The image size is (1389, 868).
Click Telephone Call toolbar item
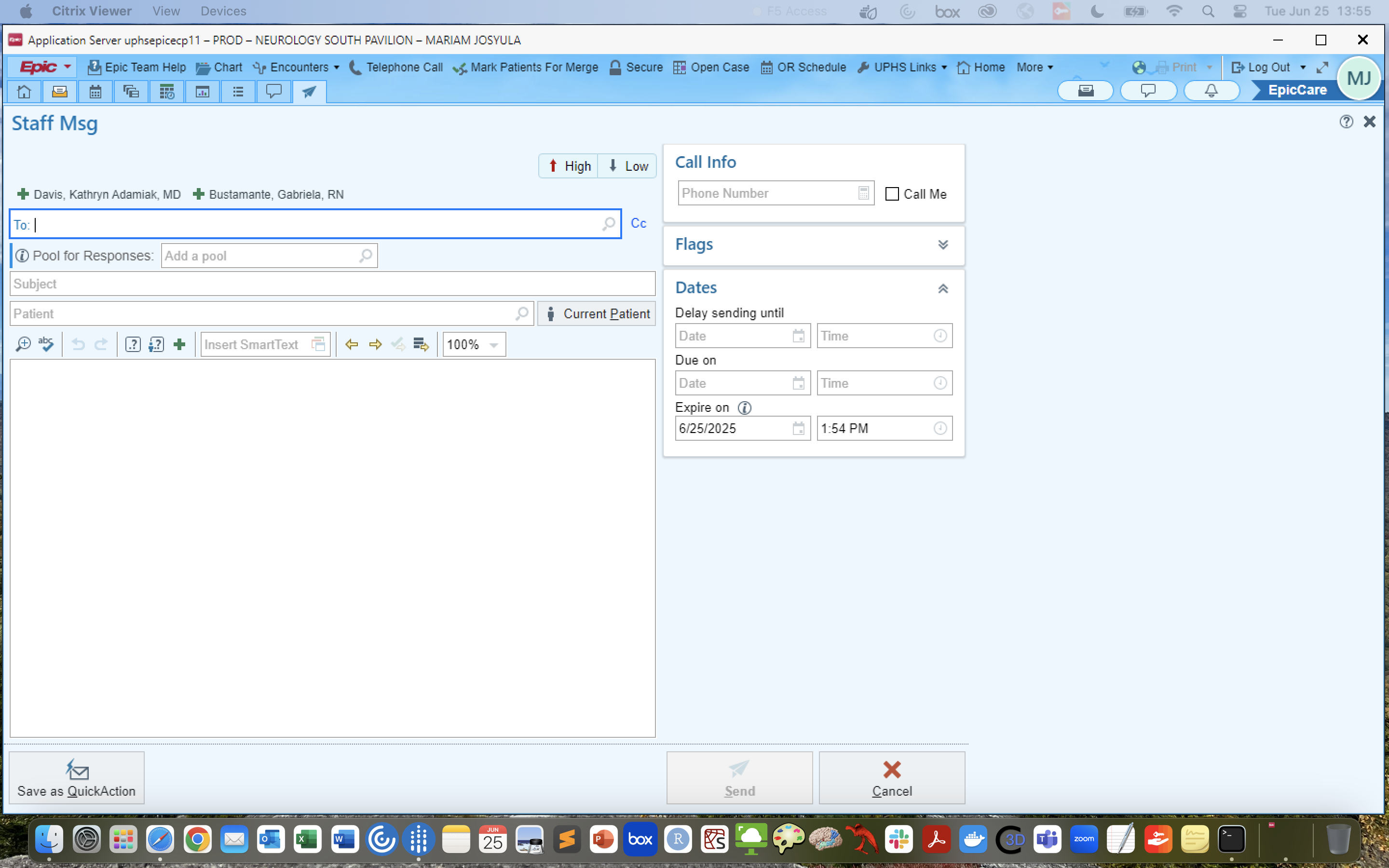396,67
